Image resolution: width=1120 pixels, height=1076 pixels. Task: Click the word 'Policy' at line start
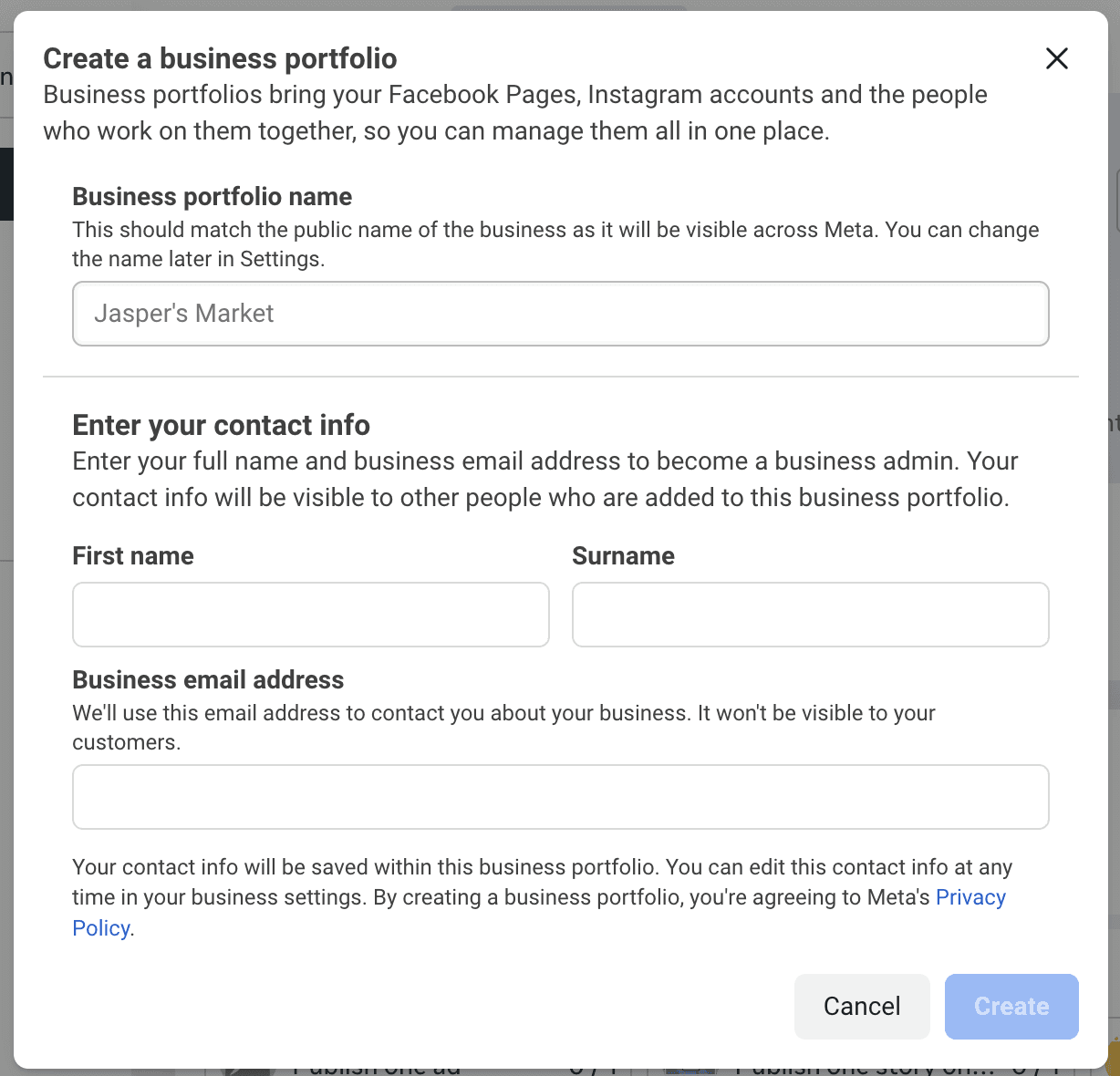pos(100,928)
